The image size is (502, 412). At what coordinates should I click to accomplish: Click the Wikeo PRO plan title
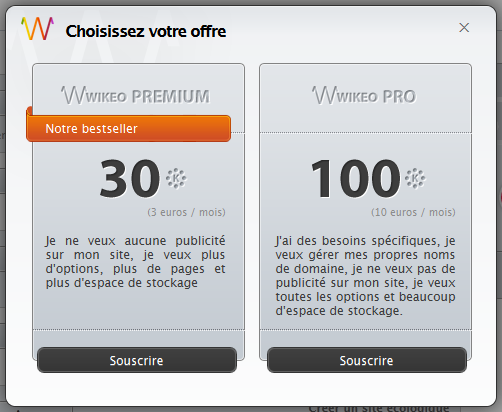[364, 96]
